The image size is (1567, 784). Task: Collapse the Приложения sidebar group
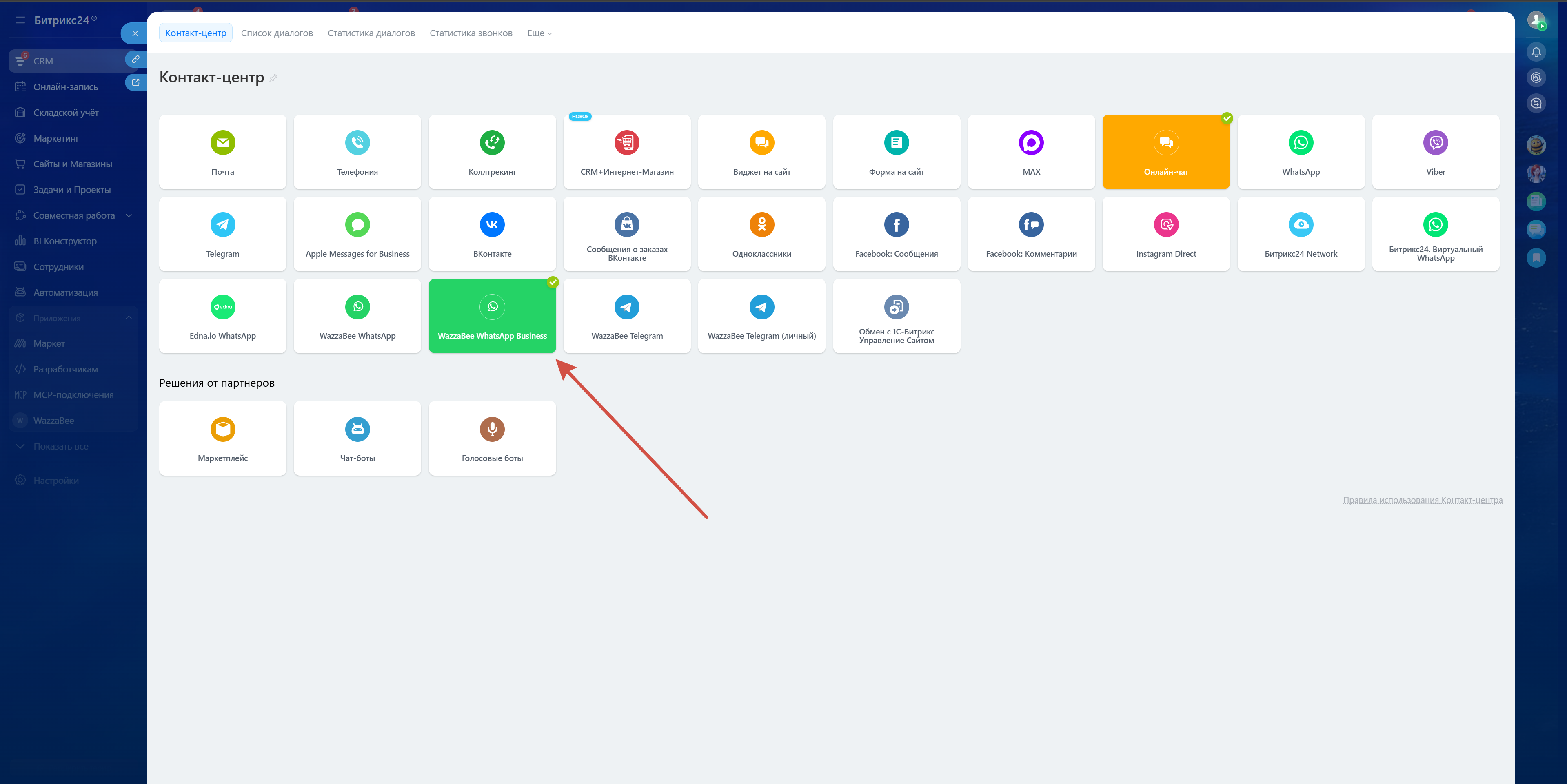(129, 317)
